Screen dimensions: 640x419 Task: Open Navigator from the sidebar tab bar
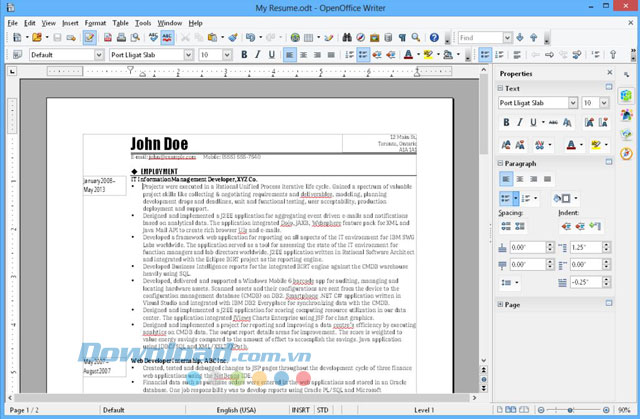(x=627, y=153)
